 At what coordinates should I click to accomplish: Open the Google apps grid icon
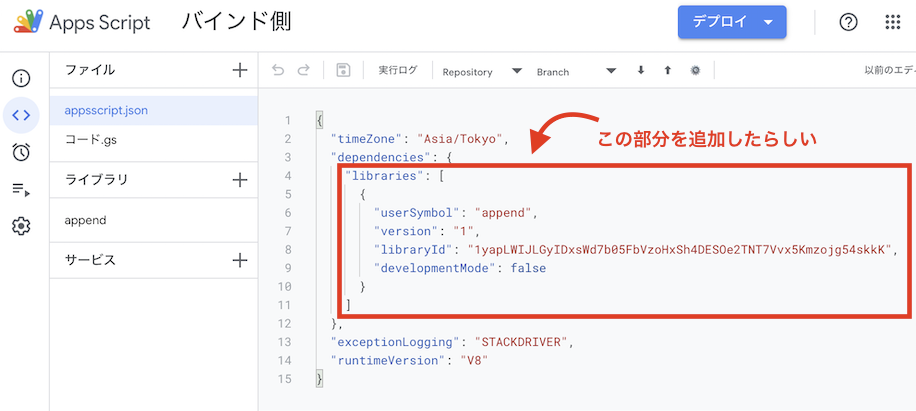coord(893,22)
